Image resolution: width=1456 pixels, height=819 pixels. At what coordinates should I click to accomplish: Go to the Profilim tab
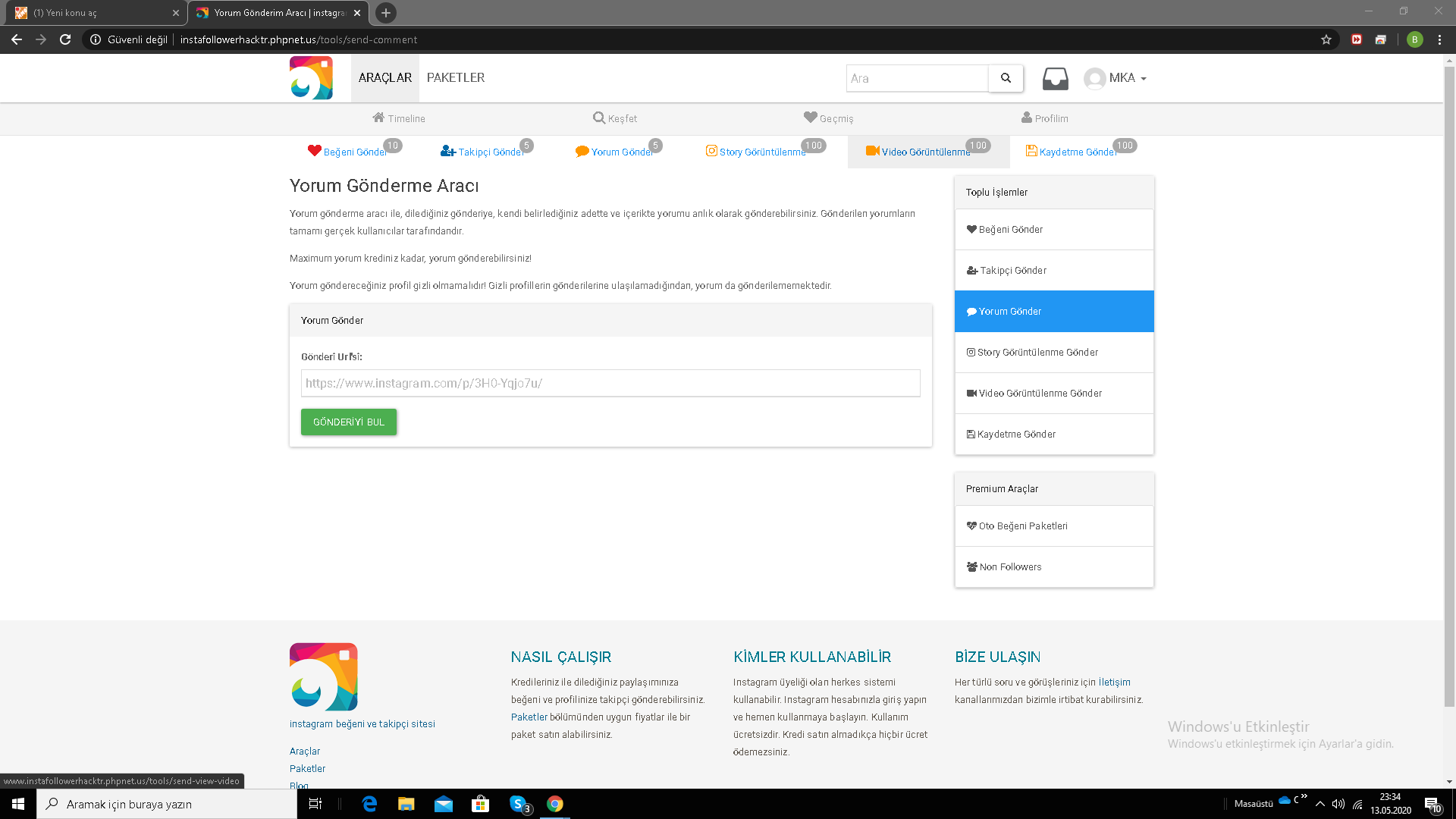pyautogui.click(x=1045, y=118)
